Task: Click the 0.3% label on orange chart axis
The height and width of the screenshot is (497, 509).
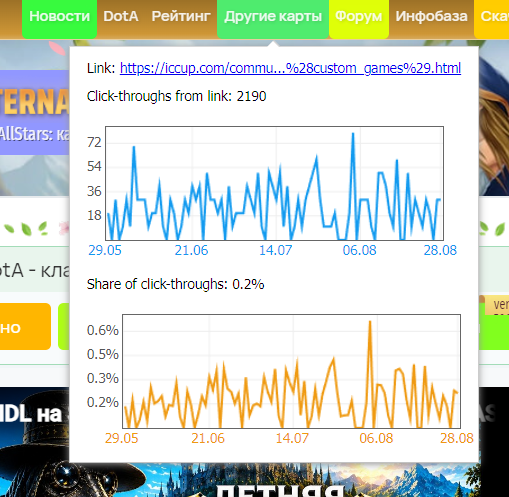Action: point(103,379)
